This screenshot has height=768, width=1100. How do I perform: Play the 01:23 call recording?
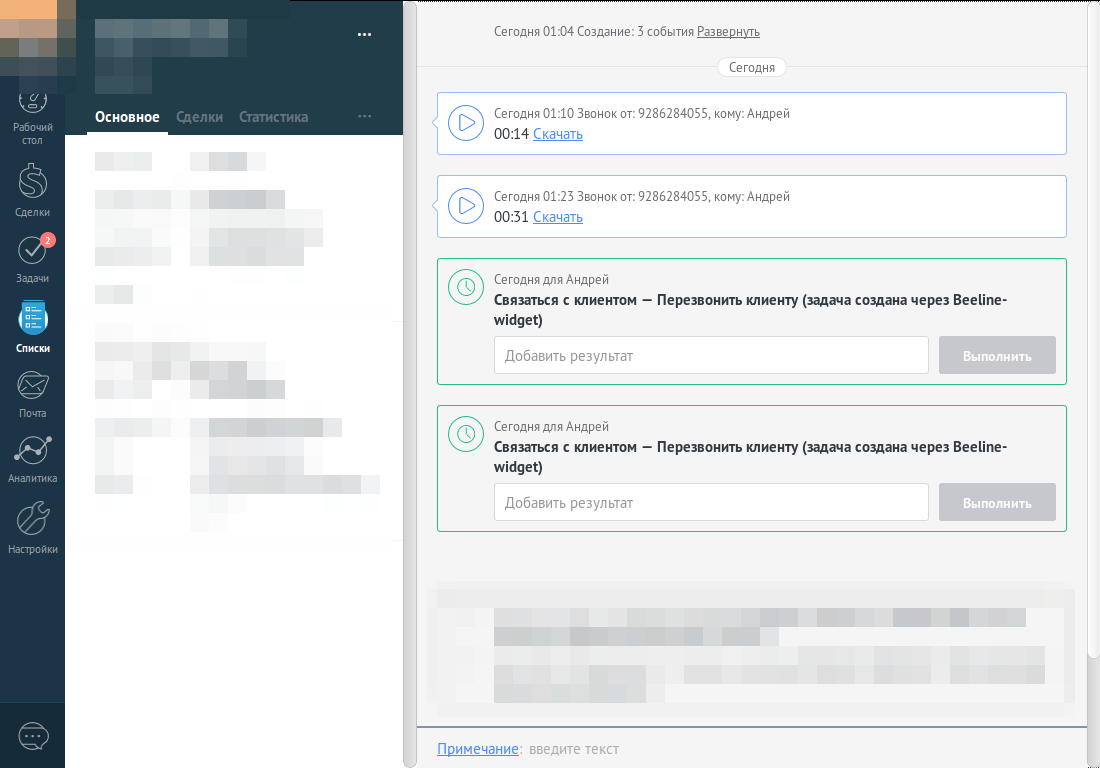tap(466, 206)
